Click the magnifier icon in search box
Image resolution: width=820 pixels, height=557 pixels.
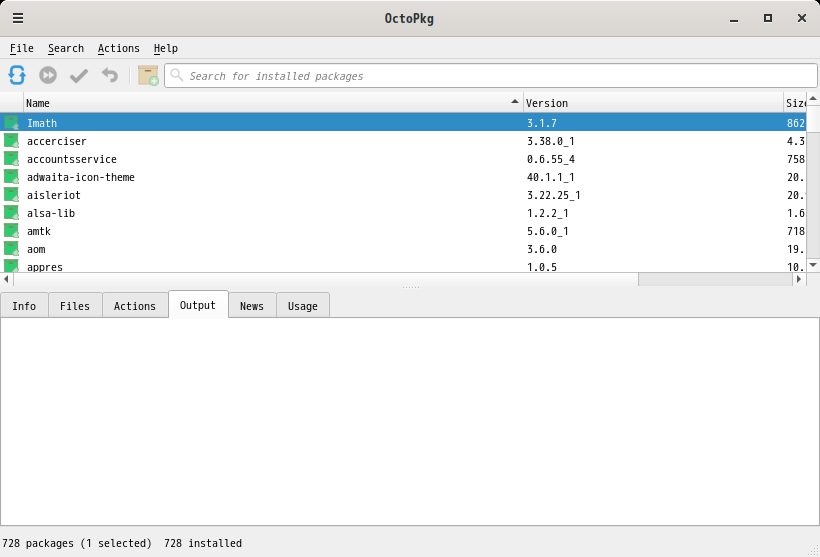(177, 75)
